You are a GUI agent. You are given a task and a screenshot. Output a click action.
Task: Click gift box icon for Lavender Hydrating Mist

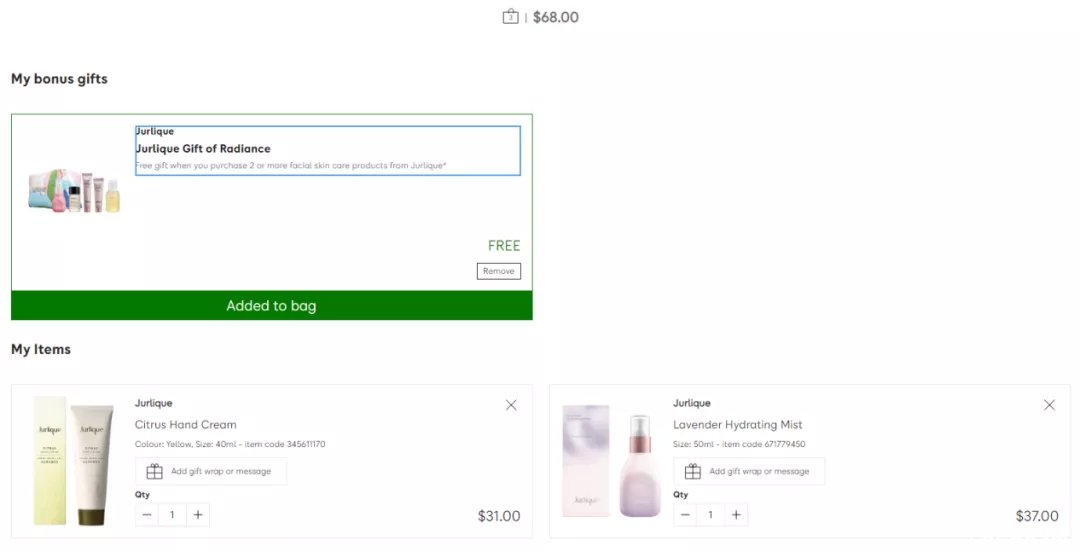coord(693,471)
